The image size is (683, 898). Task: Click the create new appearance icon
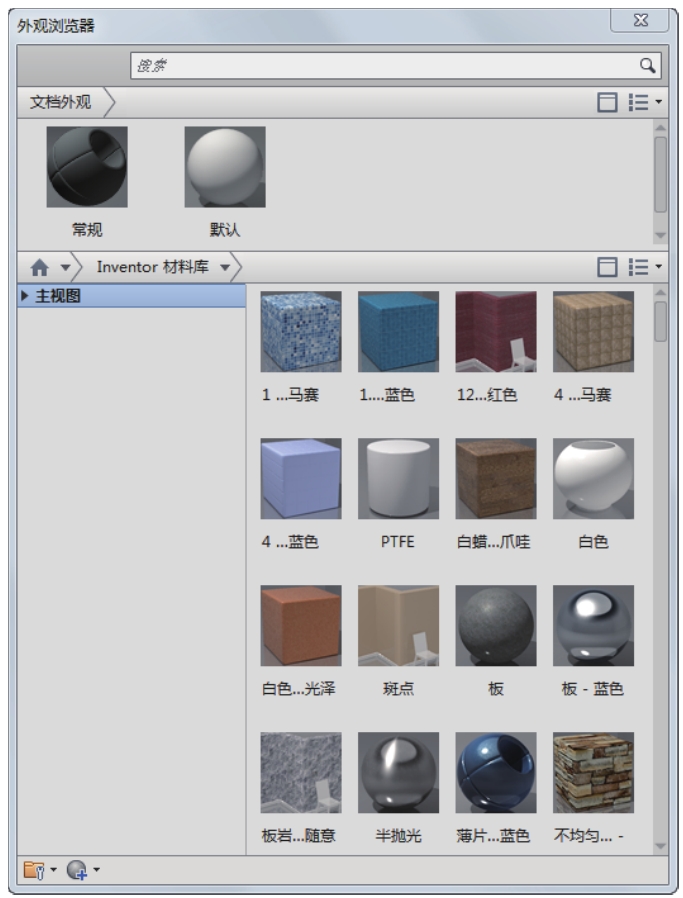76,870
